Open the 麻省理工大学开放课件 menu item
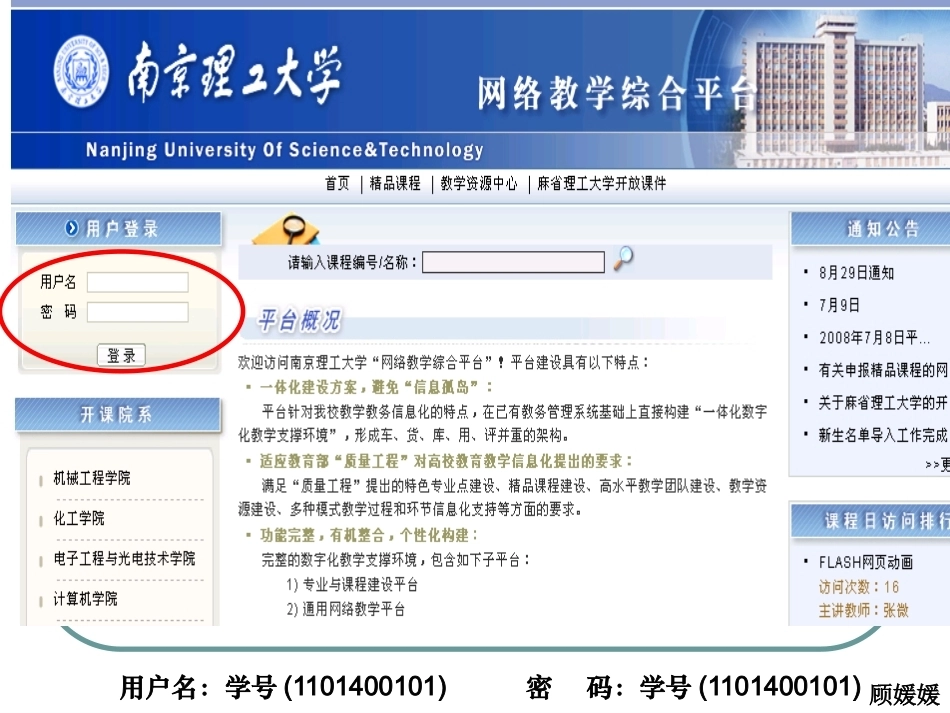The image size is (950, 713). (x=602, y=184)
